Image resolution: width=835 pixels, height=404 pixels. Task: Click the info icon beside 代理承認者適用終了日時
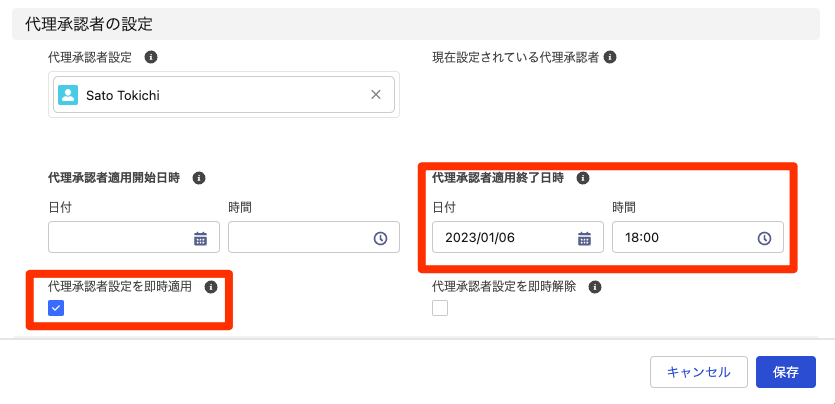tap(583, 178)
